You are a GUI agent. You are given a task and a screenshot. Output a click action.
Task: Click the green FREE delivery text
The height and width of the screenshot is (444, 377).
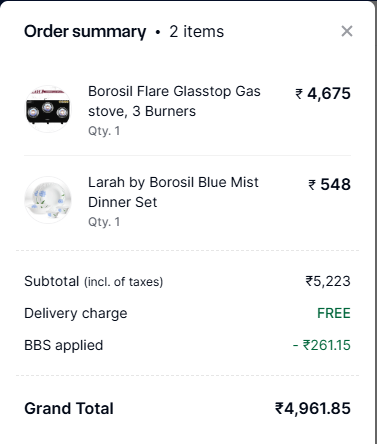tap(334, 313)
